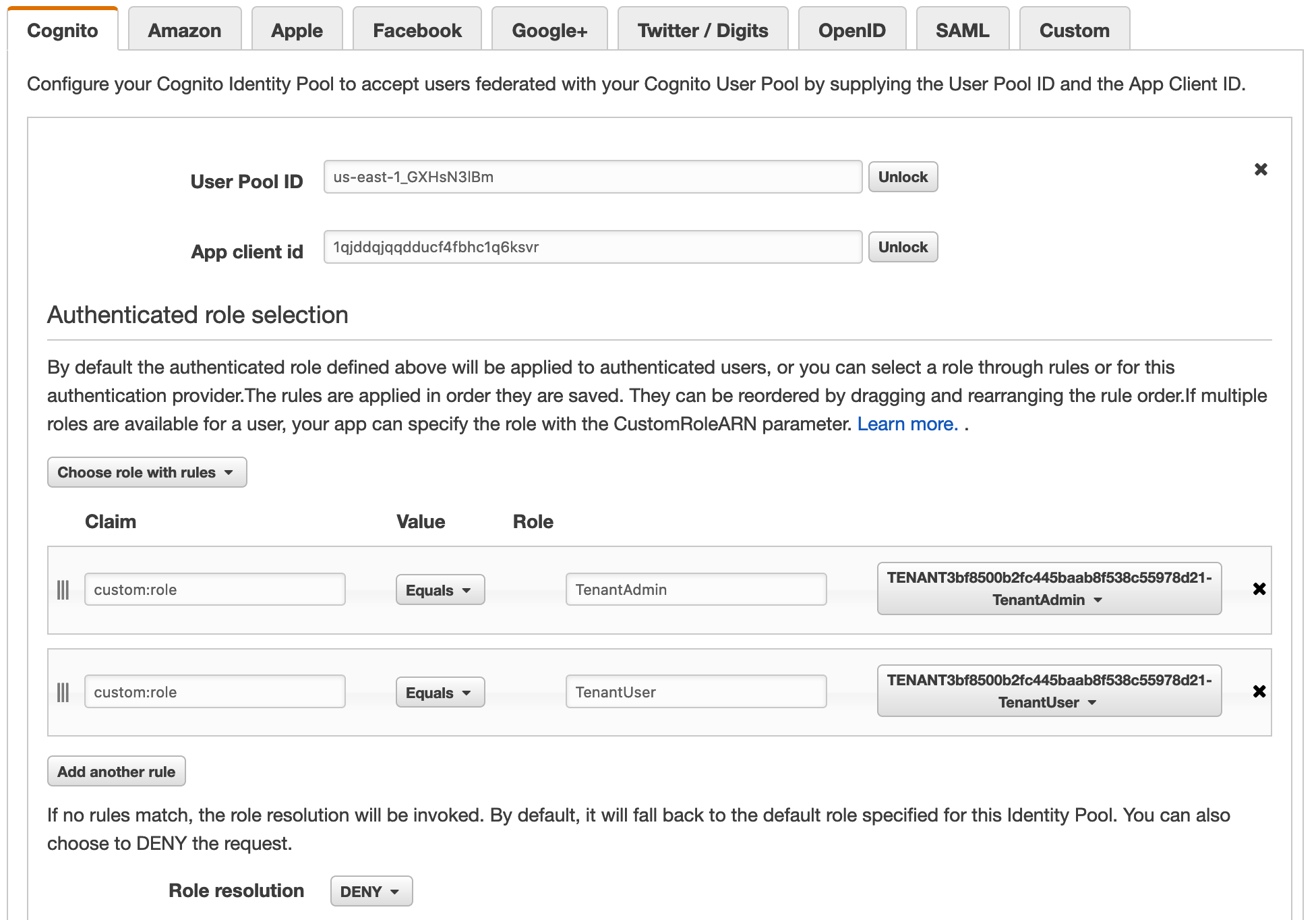Open the Role resolution DENY dropdown
Viewport: 1316px width, 920px height.
point(371,892)
